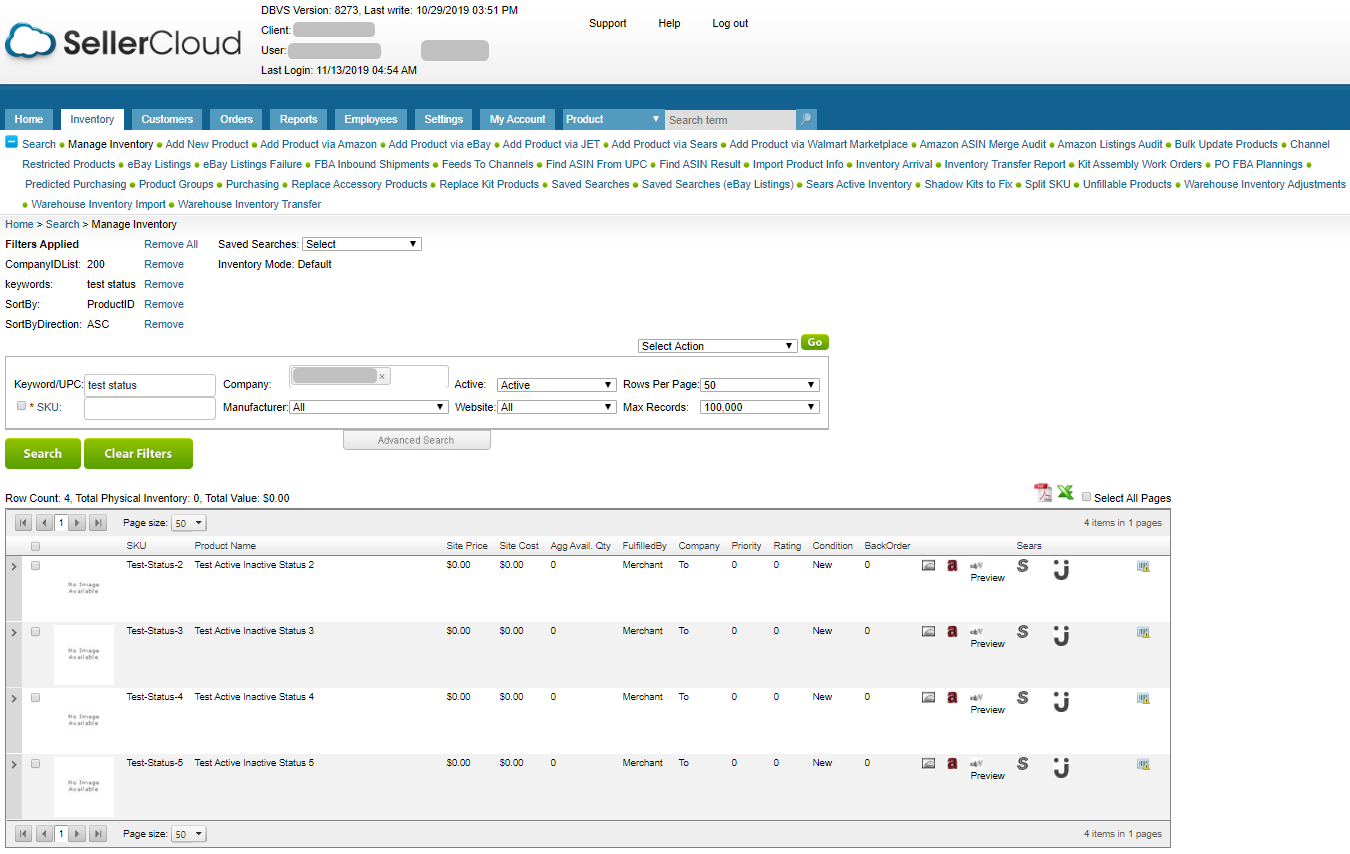Open the Active status dropdown
1350x854 pixels.
557,385
